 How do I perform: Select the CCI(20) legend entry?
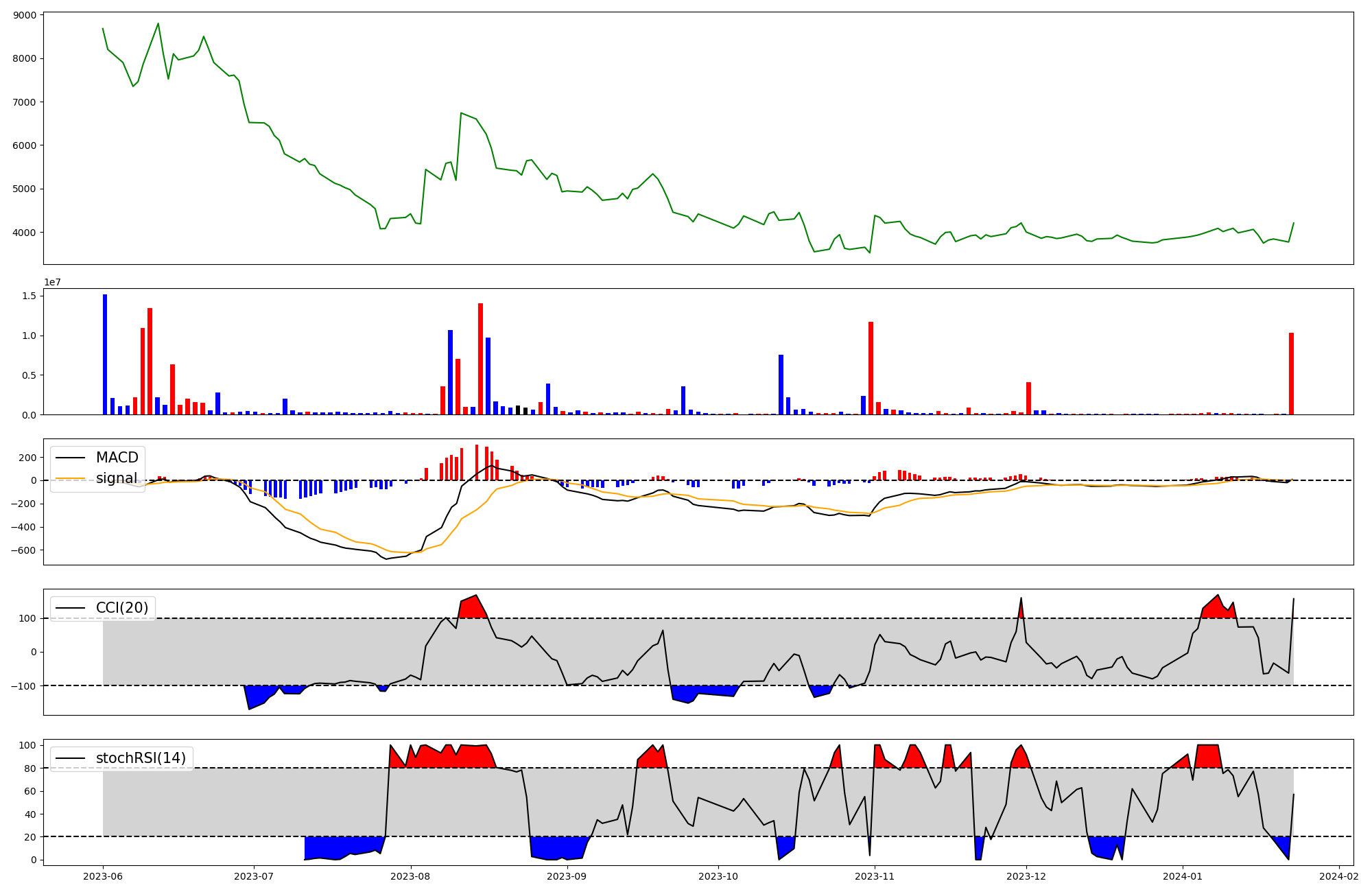coord(104,607)
